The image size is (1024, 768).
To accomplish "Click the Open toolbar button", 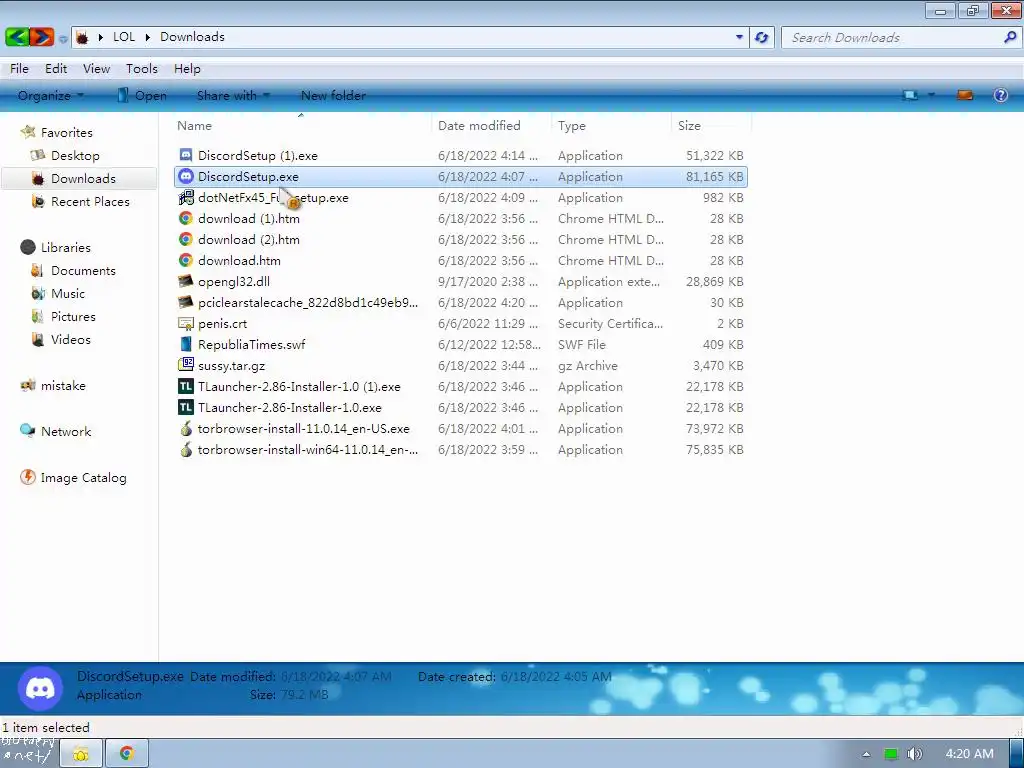I will [142, 95].
